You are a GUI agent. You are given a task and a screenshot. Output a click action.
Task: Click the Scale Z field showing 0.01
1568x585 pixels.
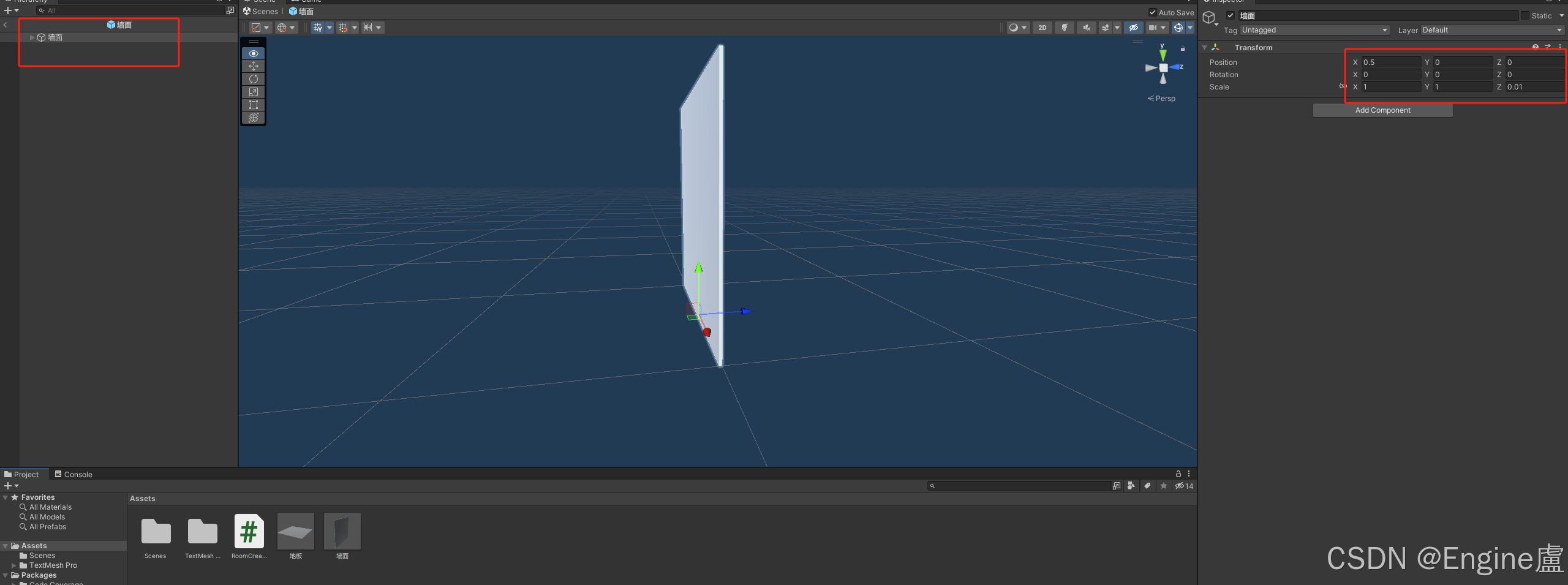coord(1535,87)
